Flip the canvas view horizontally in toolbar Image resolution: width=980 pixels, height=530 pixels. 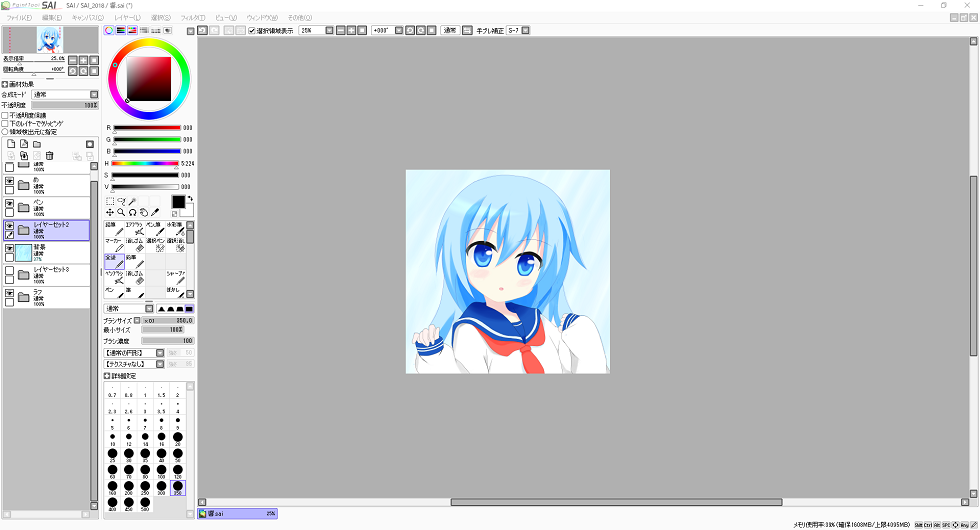click(x=467, y=30)
